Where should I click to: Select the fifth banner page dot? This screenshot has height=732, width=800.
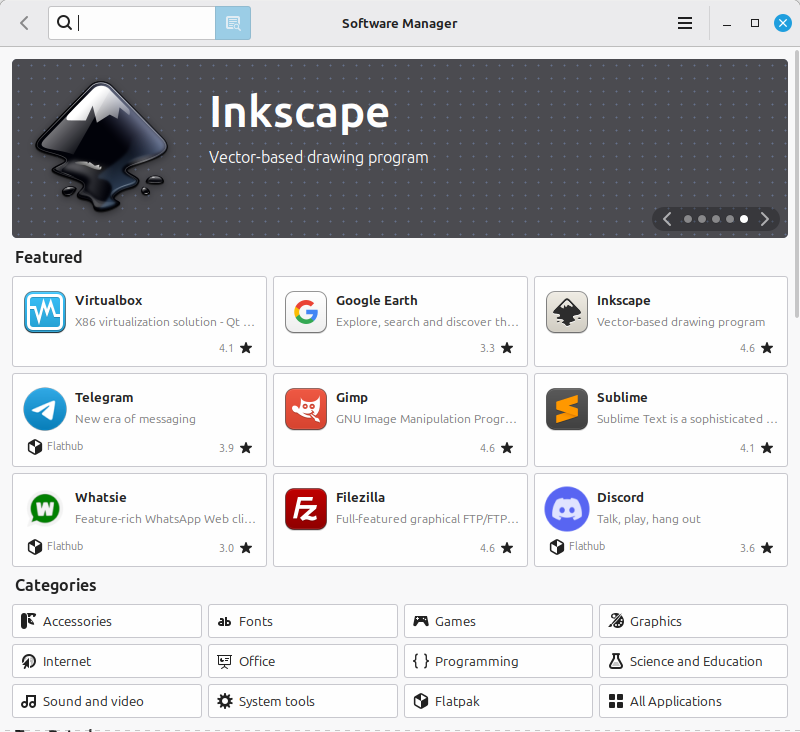tap(744, 219)
